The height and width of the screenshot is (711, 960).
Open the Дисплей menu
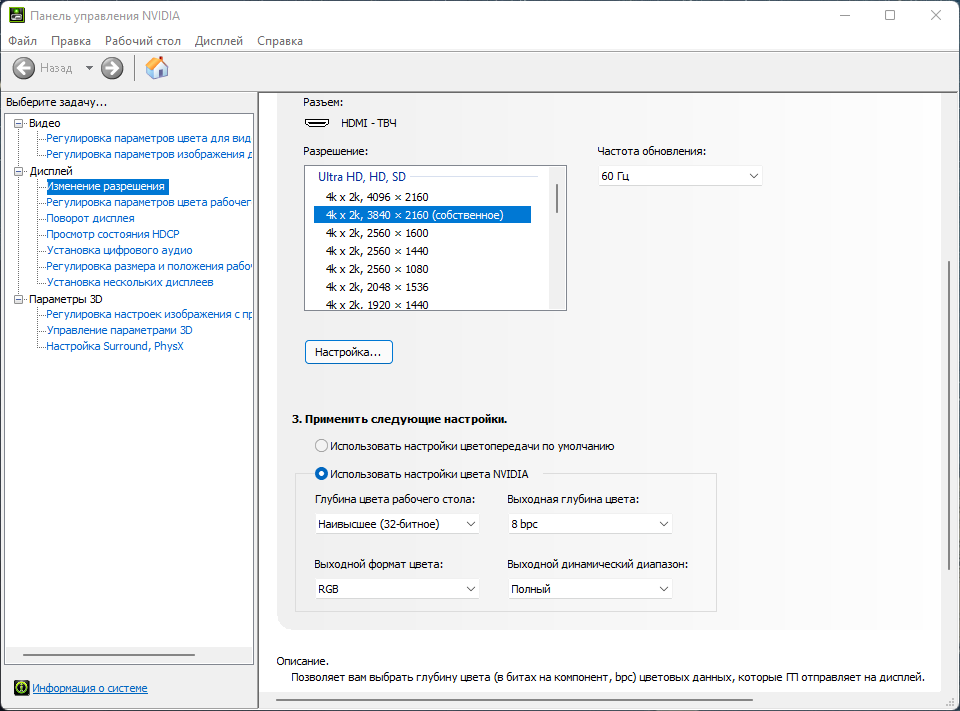pyautogui.click(x=219, y=41)
